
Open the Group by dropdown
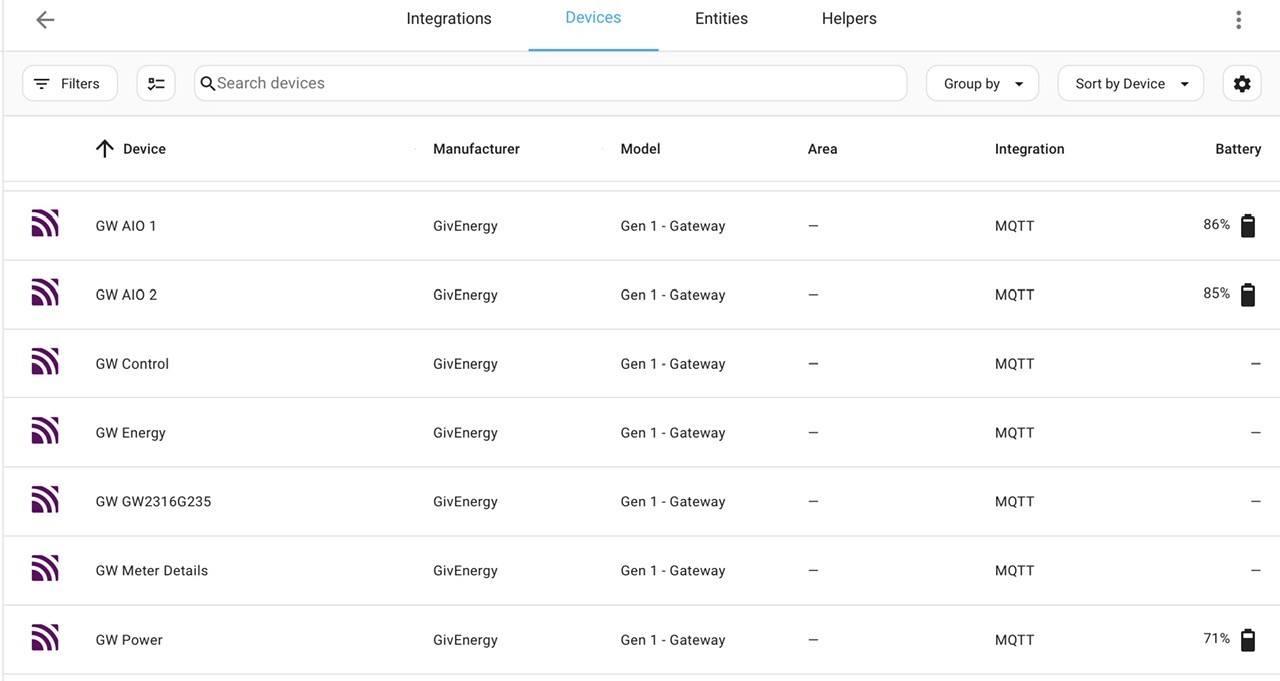[x=983, y=84]
